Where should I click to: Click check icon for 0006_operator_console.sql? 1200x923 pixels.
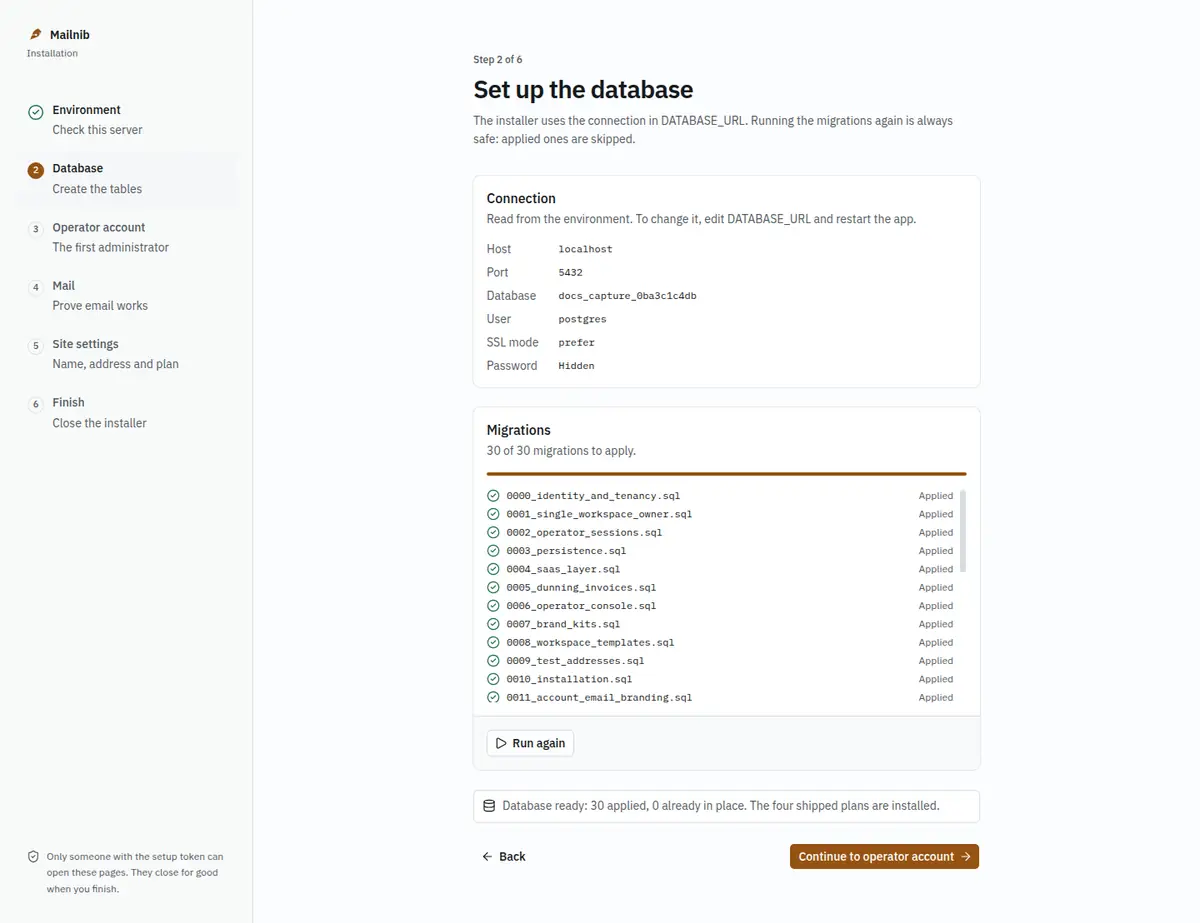point(493,606)
